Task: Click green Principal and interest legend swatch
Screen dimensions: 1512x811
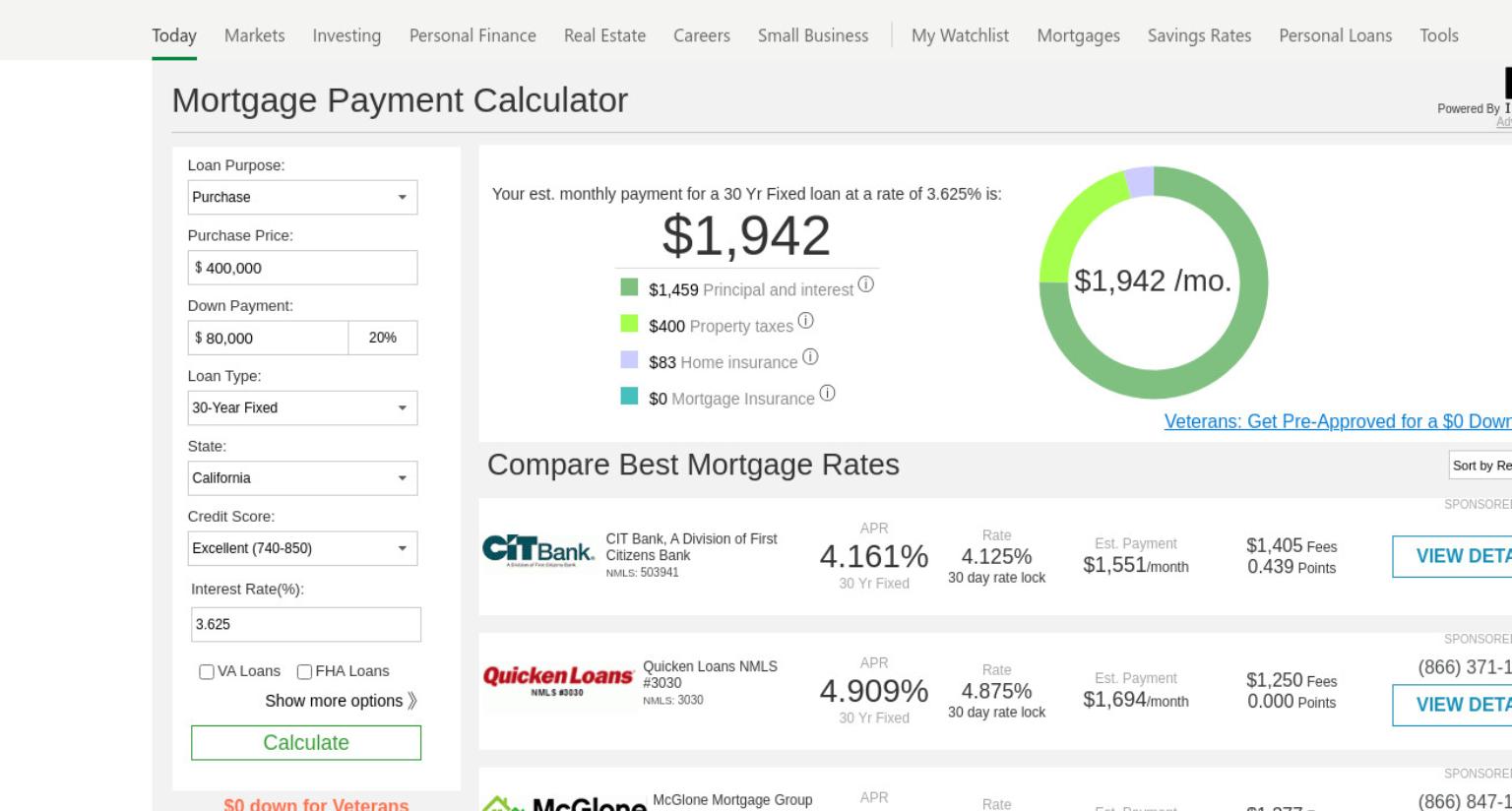Action: point(629,286)
